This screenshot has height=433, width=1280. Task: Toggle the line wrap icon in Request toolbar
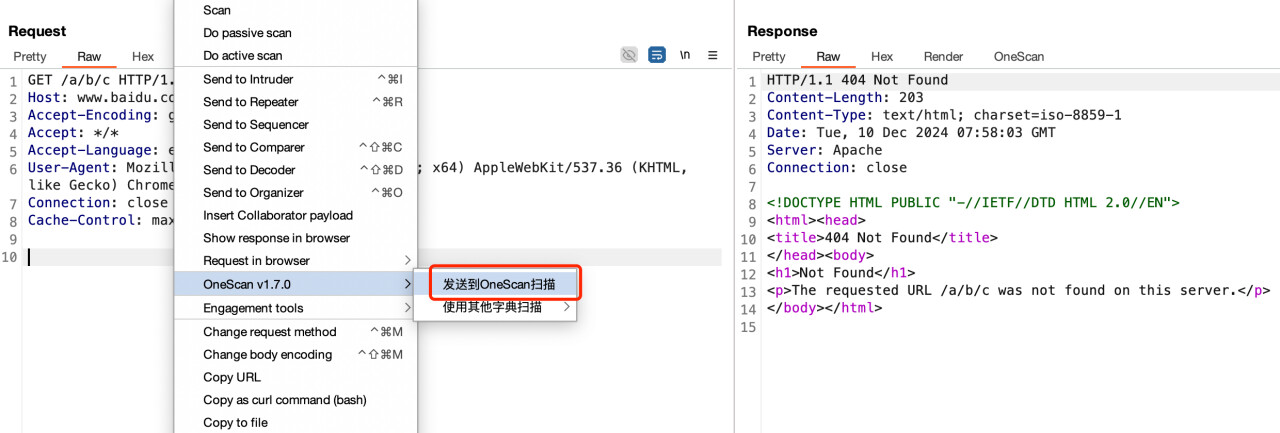(x=657, y=55)
